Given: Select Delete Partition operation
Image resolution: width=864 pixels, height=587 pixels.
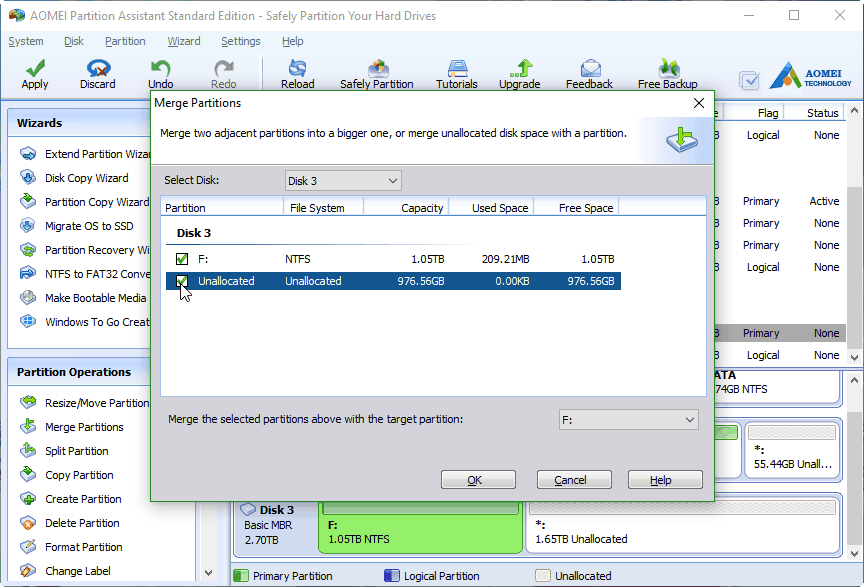Looking at the screenshot, I should (70, 523).
